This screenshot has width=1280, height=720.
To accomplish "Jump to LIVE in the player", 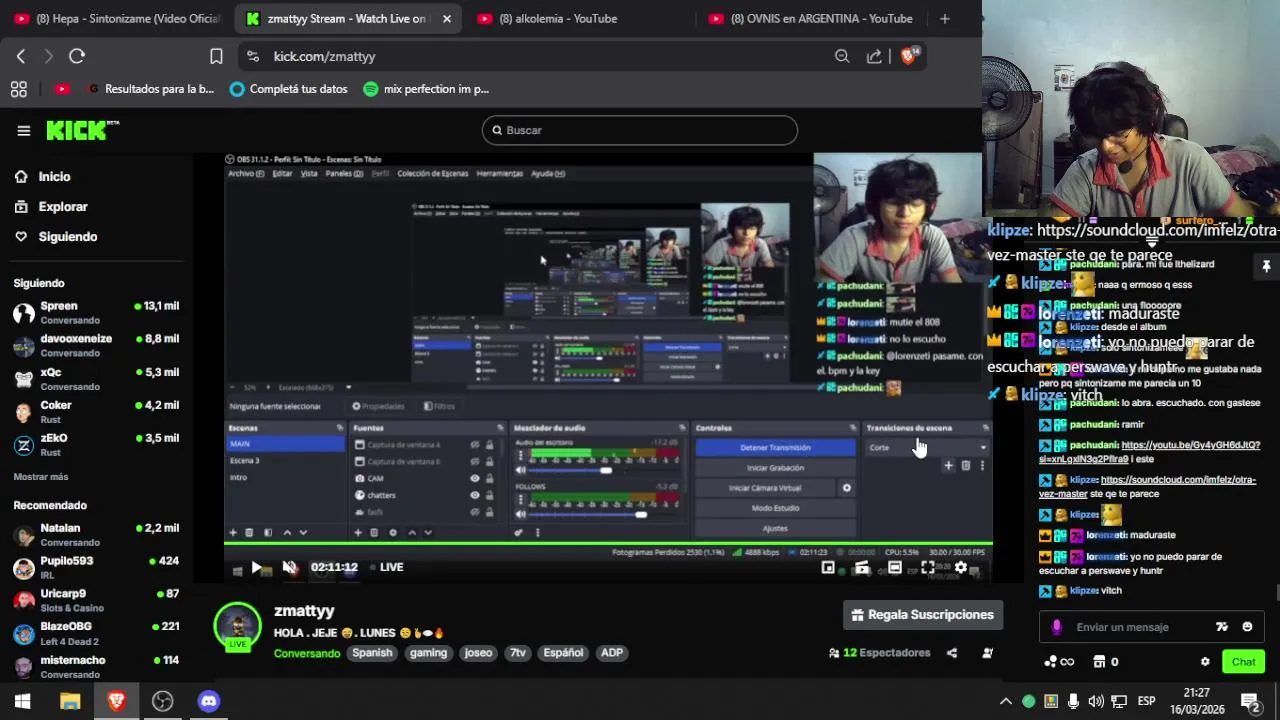I will coord(386,567).
